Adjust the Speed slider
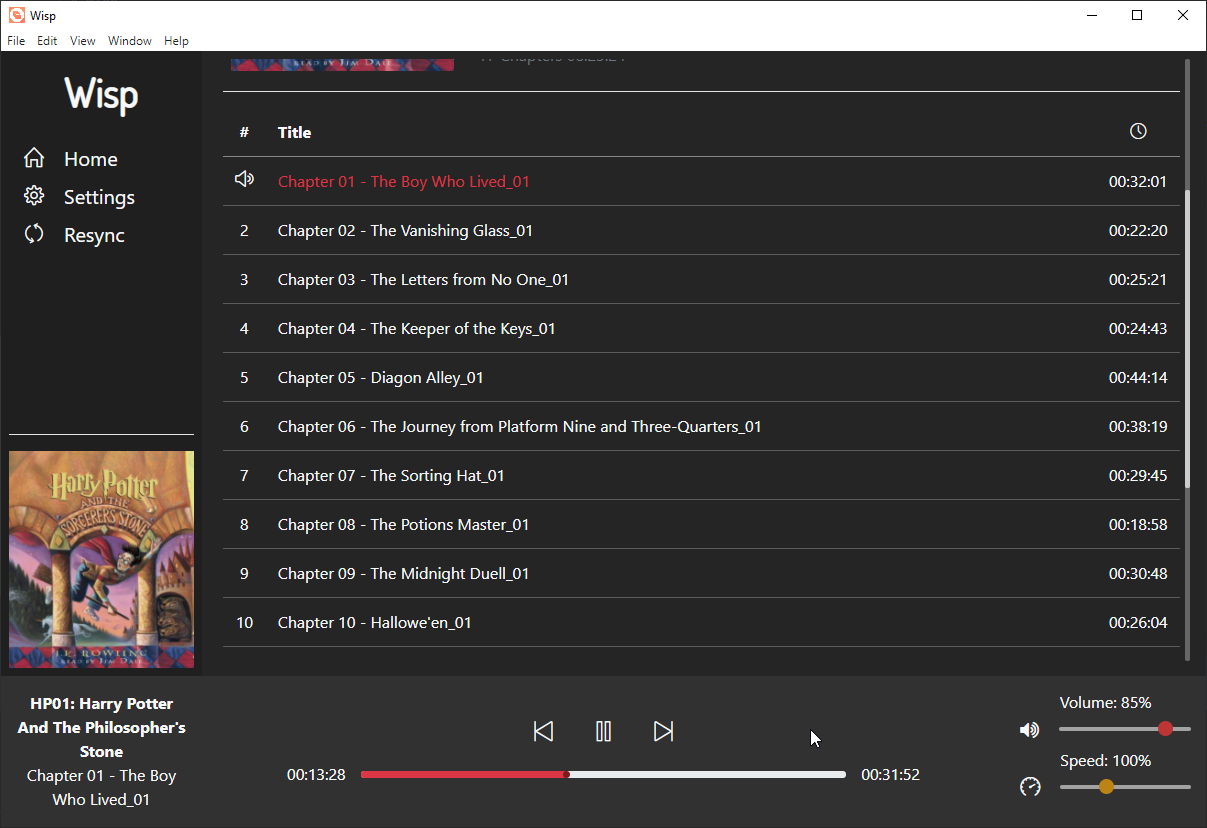This screenshot has width=1207, height=828. click(1125, 787)
